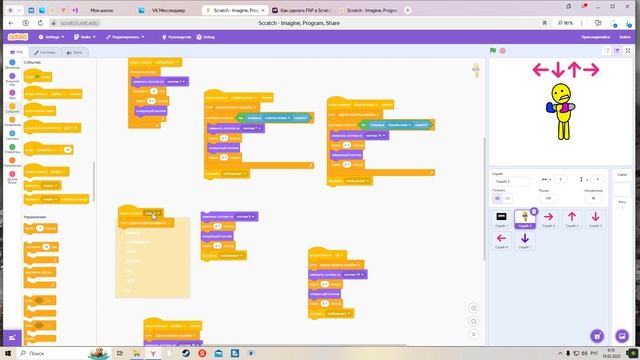Switch to the Sounds tab
The image size is (640, 360).
[74, 52]
